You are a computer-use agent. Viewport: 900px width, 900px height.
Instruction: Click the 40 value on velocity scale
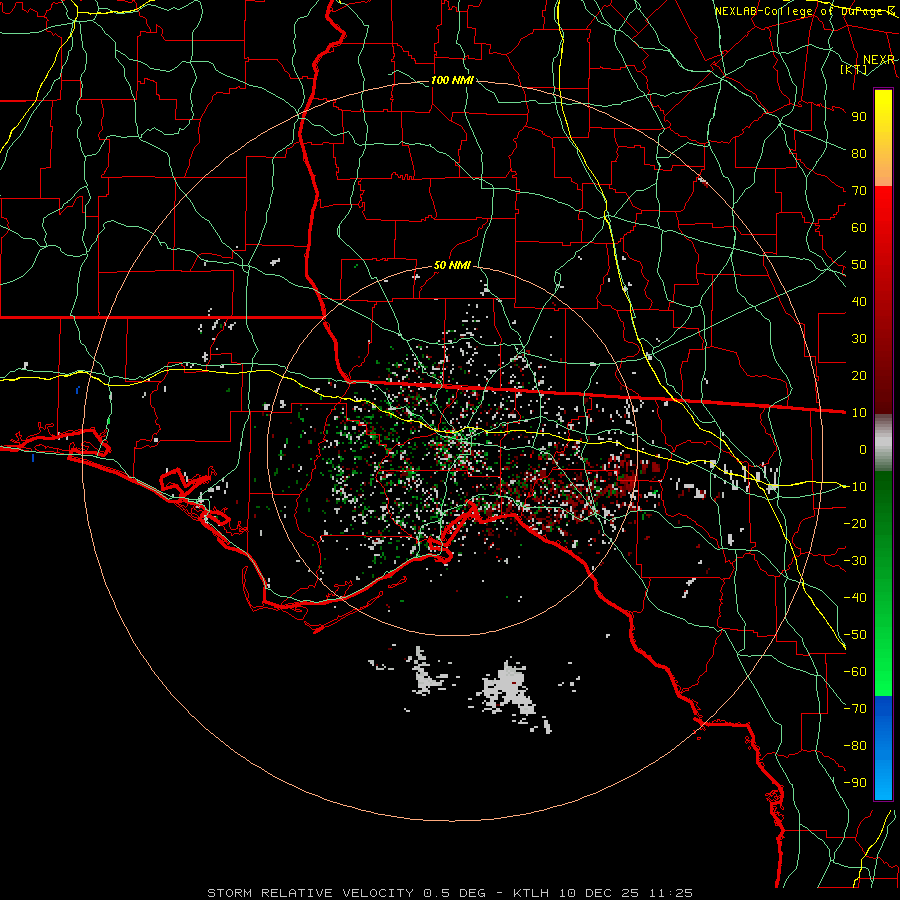859,301
